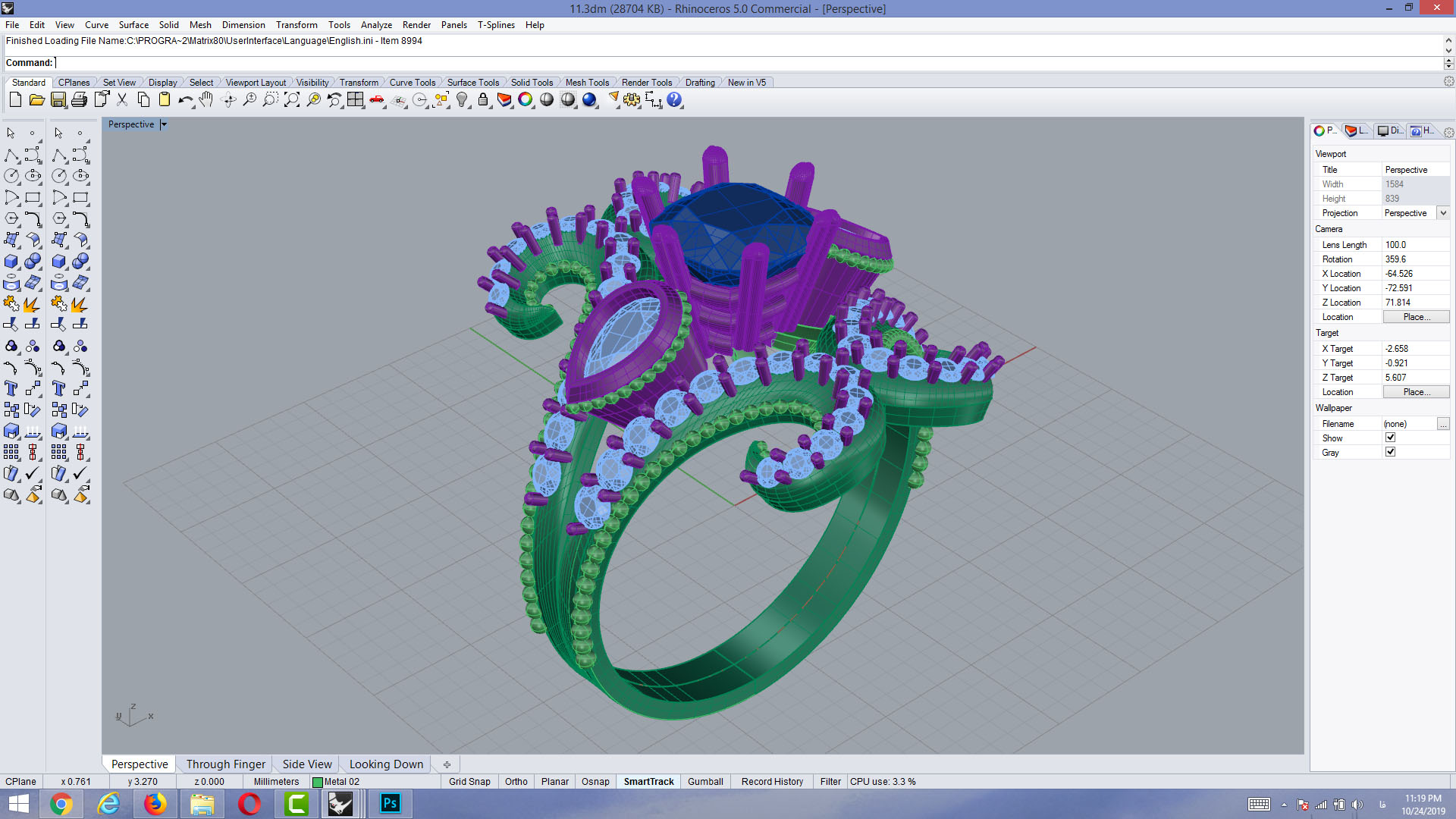1456x819 pixels.
Task: Click the Open file folder icon
Action: click(36, 100)
